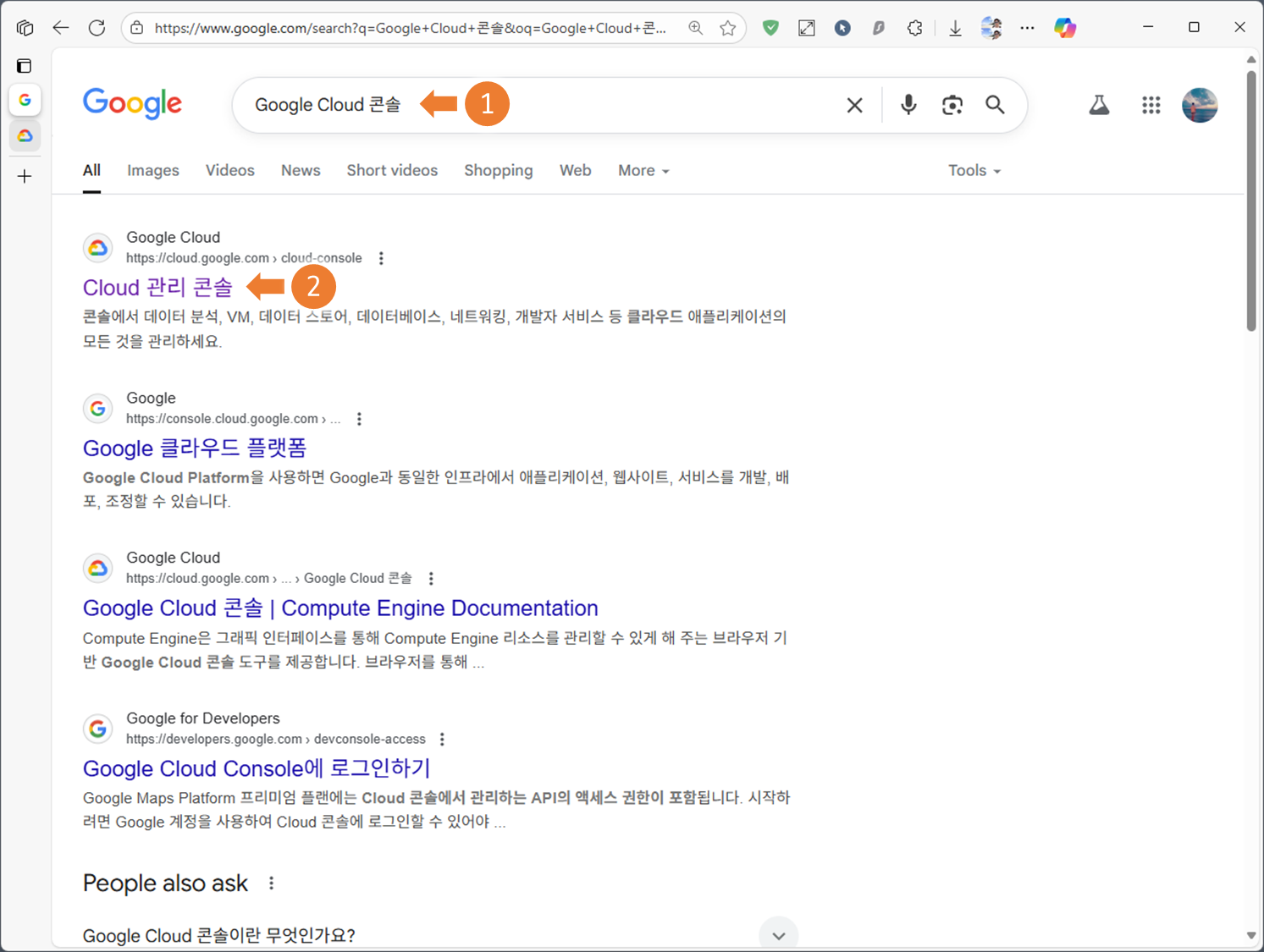The width and height of the screenshot is (1264, 952).
Task: Switch to Videos results
Action: coord(230,170)
